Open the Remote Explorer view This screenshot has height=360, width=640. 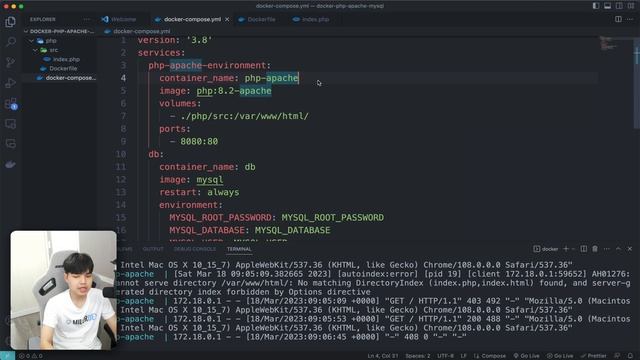coord(11,124)
